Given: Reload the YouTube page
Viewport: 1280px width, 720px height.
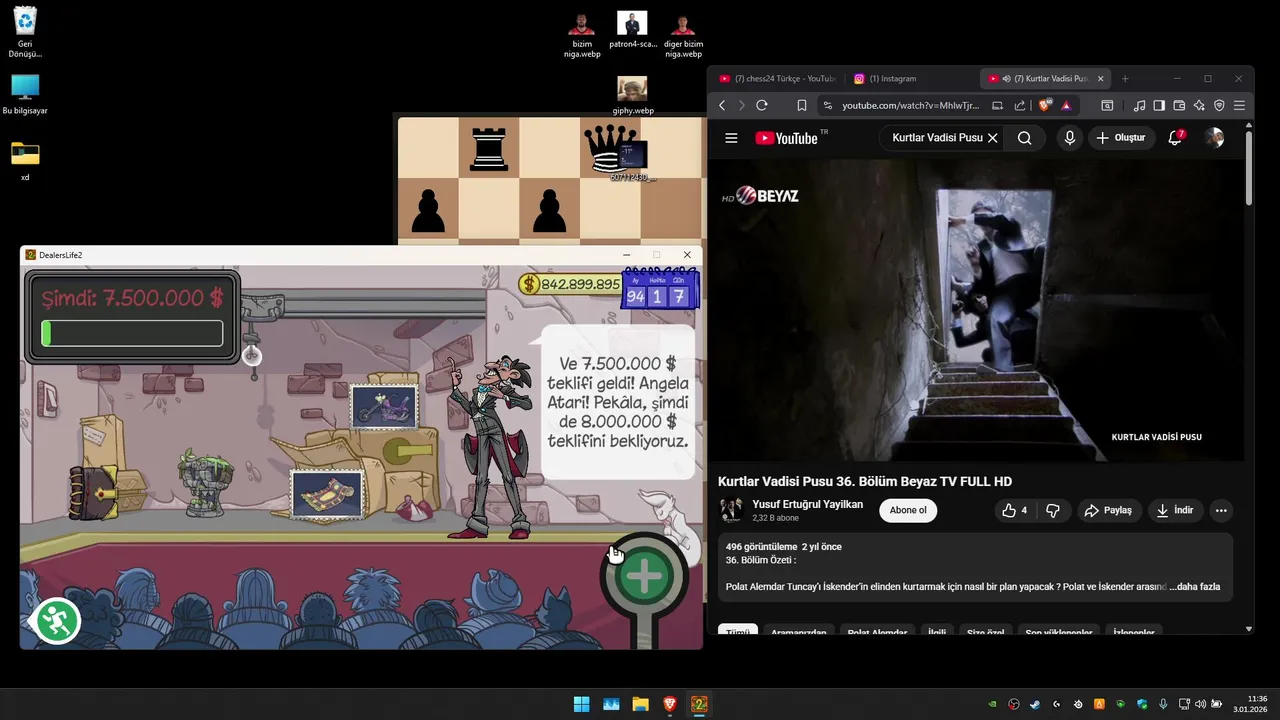Looking at the screenshot, I should coord(762,105).
